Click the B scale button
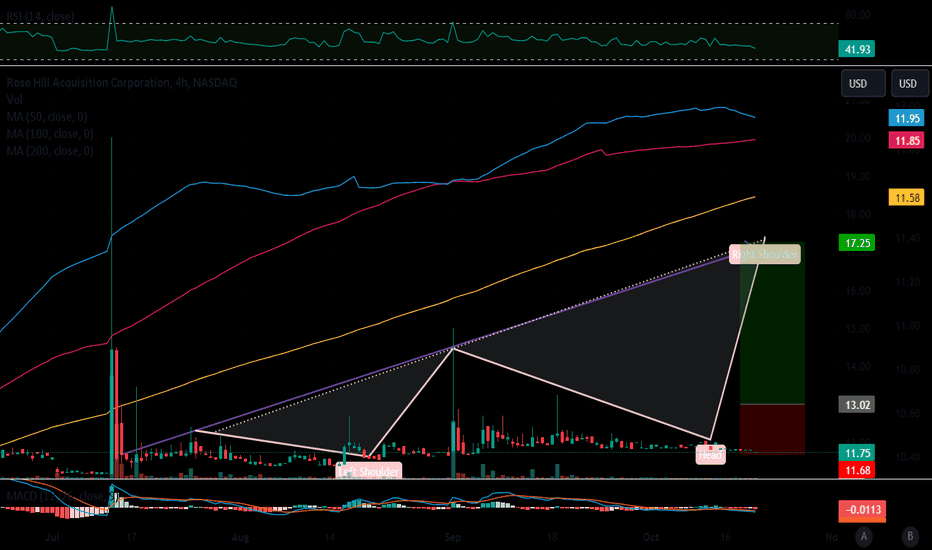Viewport: 932px width, 550px height. (x=910, y=537)
